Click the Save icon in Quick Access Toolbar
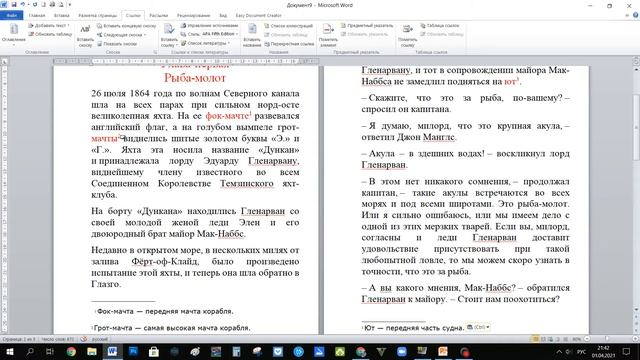640x360 pixels. [x=14, y=4]
